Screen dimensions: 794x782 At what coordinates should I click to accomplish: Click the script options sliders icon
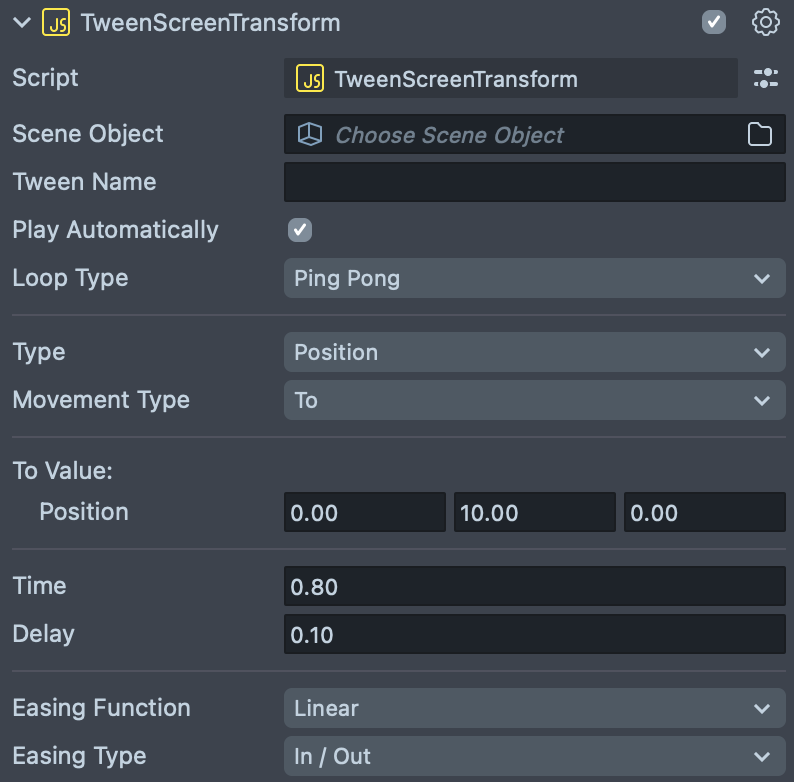765,79
